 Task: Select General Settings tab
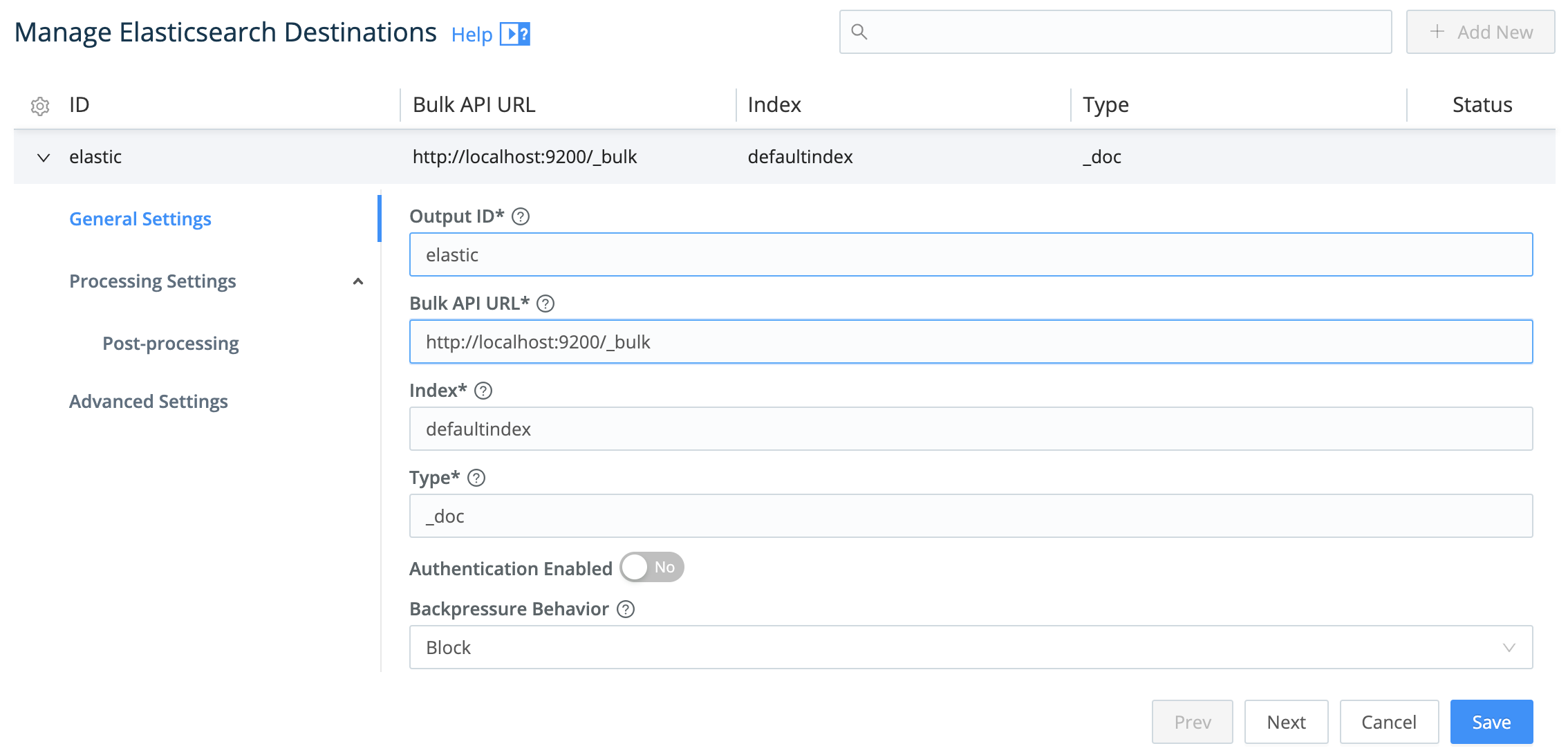point(140,218)
